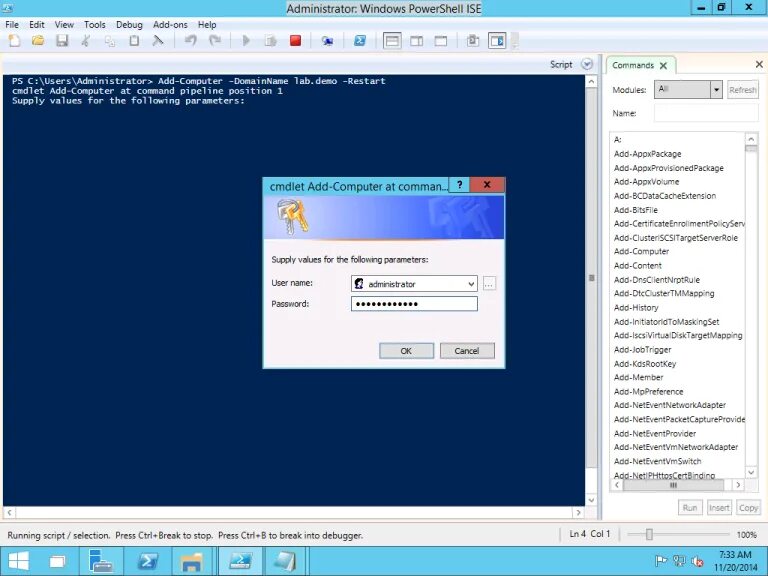The width and height of the screenshot is (768, 576).
Task: Open the New Remote PowerShell Tab icon
Action: point(327,41)
